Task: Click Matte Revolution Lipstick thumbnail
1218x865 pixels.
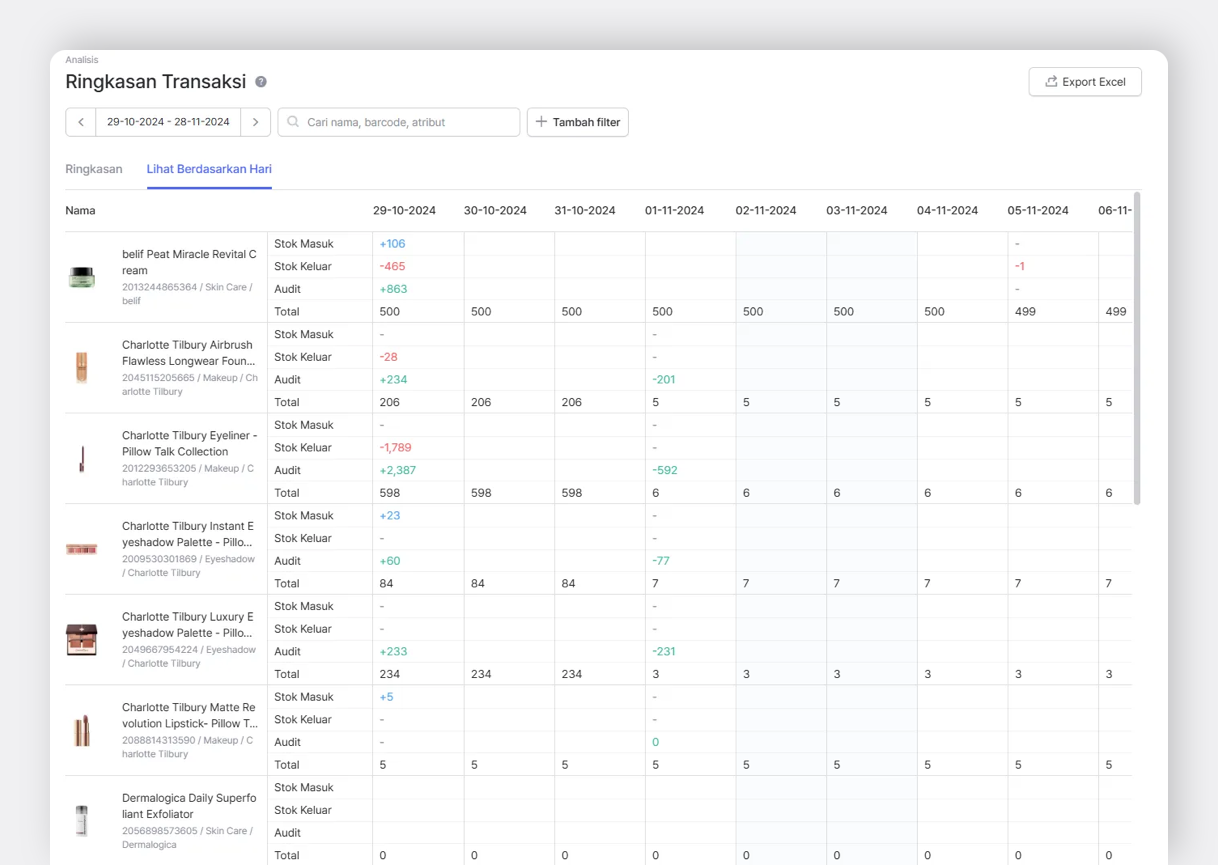Action: [82, 730]
